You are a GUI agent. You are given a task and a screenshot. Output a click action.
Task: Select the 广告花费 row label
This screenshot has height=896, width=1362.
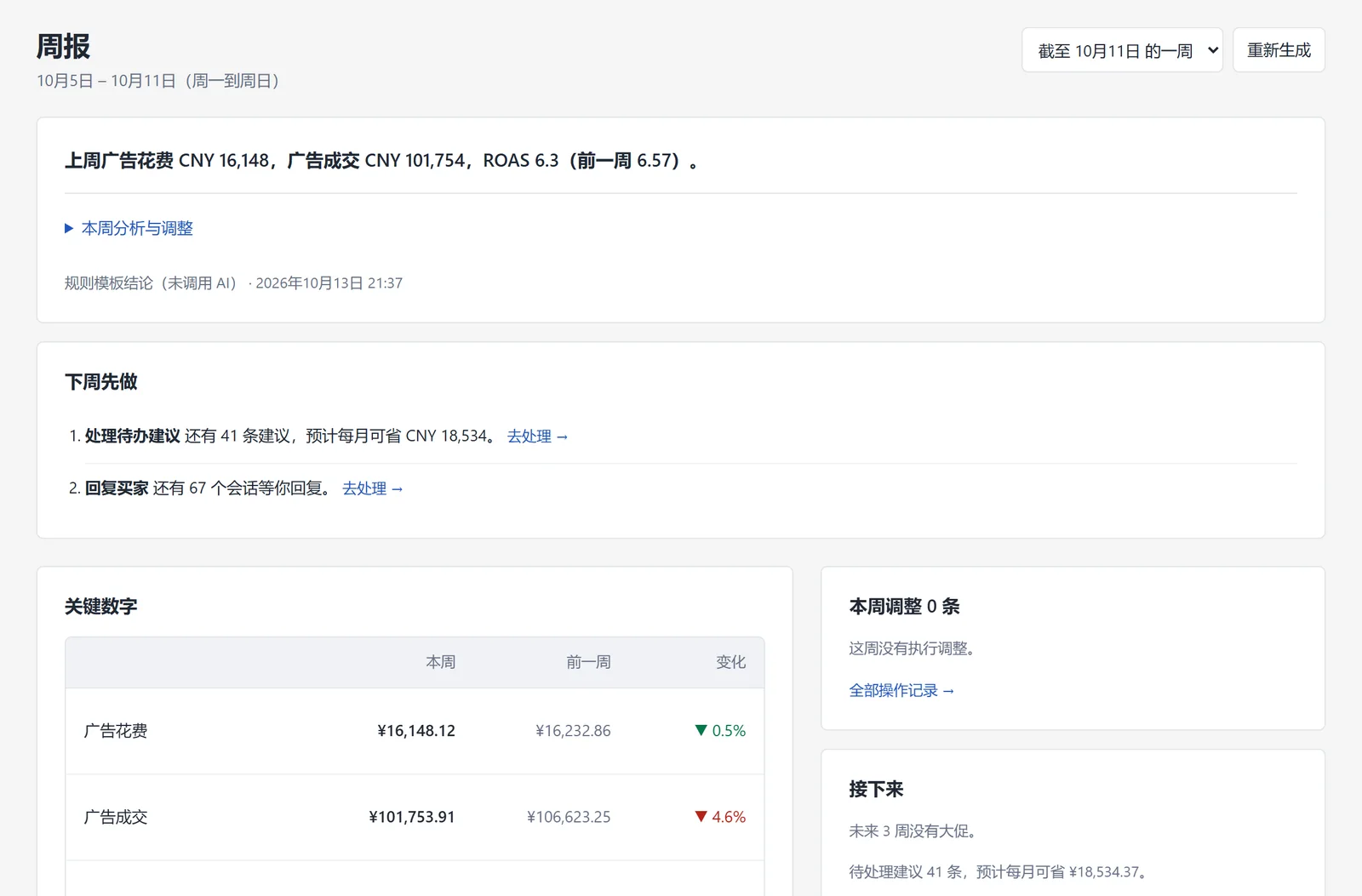click(116, 731)
